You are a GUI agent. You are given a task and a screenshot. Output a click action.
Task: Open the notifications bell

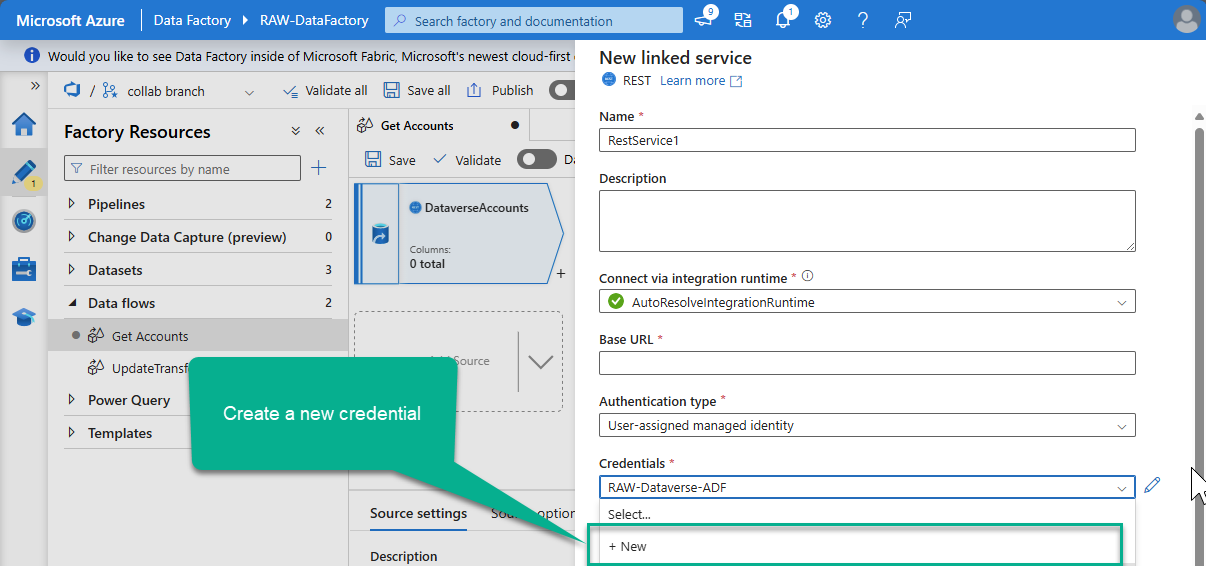pos(783,20)
